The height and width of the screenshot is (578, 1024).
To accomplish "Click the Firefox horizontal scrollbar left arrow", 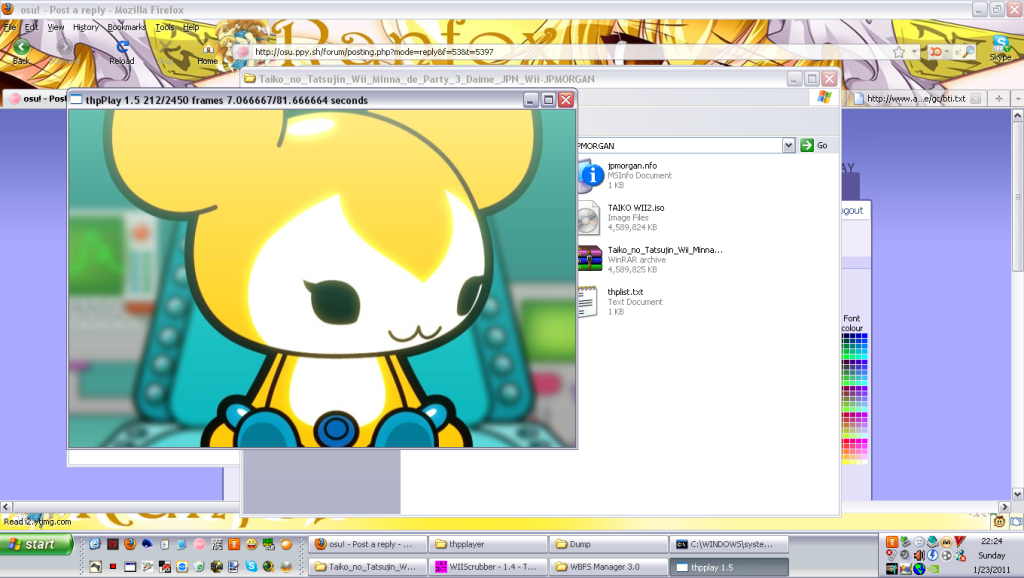I will coord(6,507).
